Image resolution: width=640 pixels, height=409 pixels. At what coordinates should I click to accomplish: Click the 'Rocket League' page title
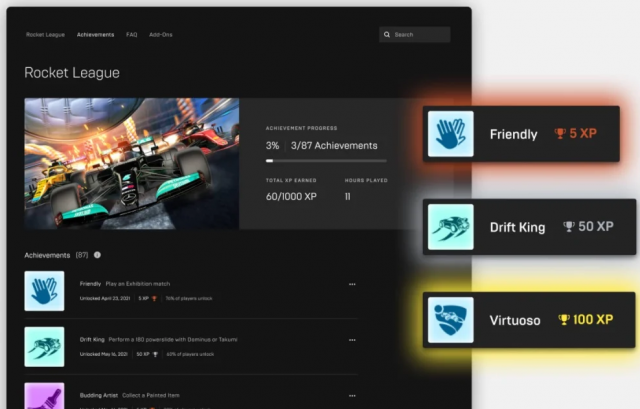click(x=72, y=73)
